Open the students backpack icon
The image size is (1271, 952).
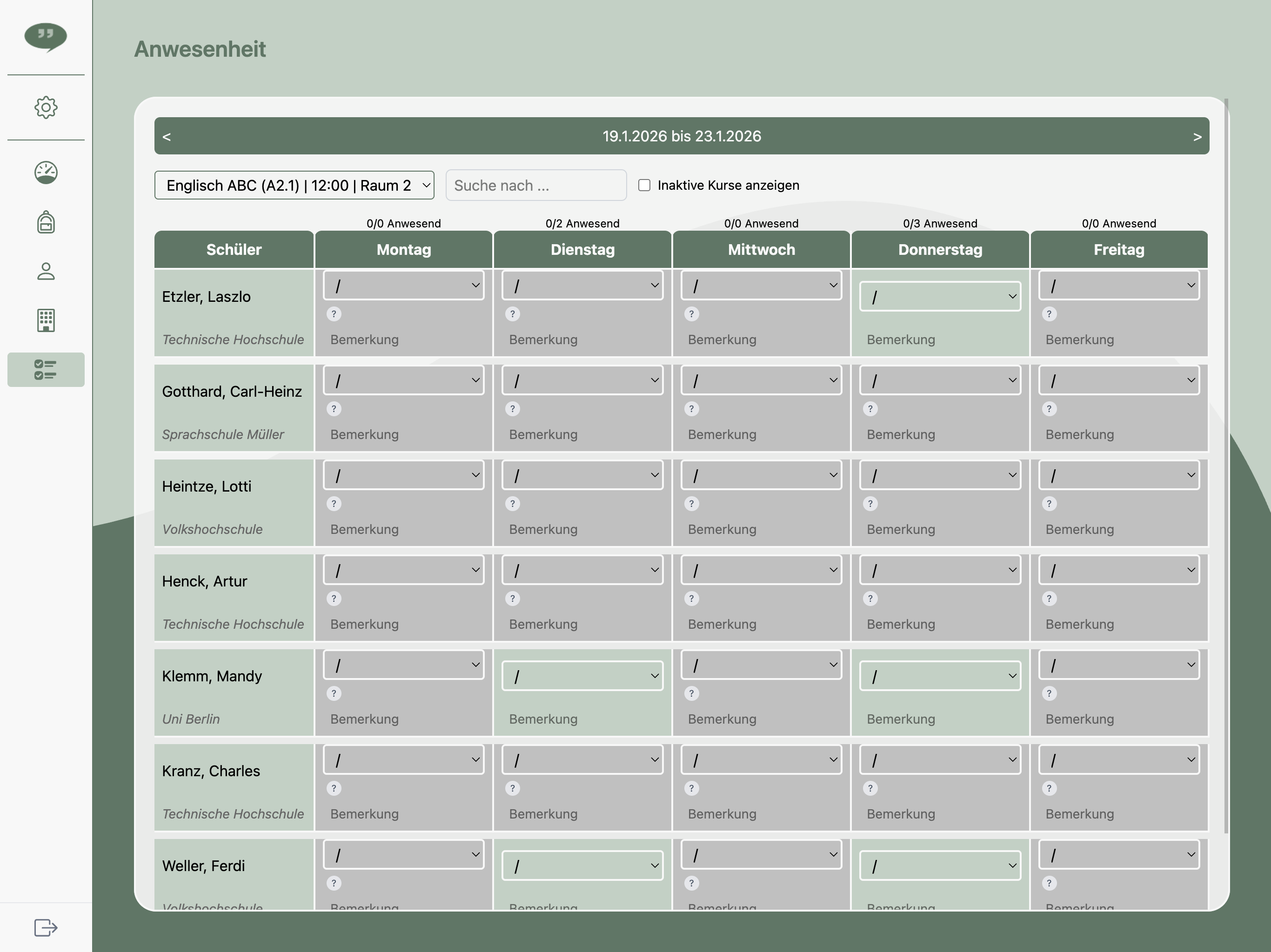(46, 222)
